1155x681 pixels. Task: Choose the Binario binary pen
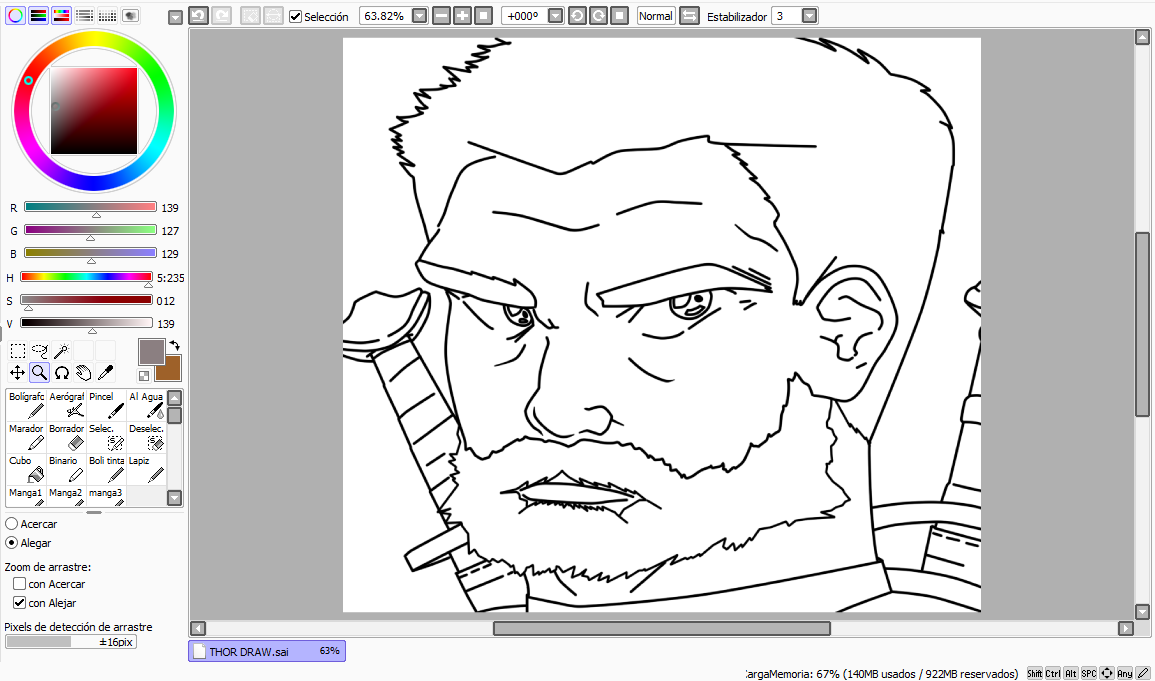click(x=66, y=470)
